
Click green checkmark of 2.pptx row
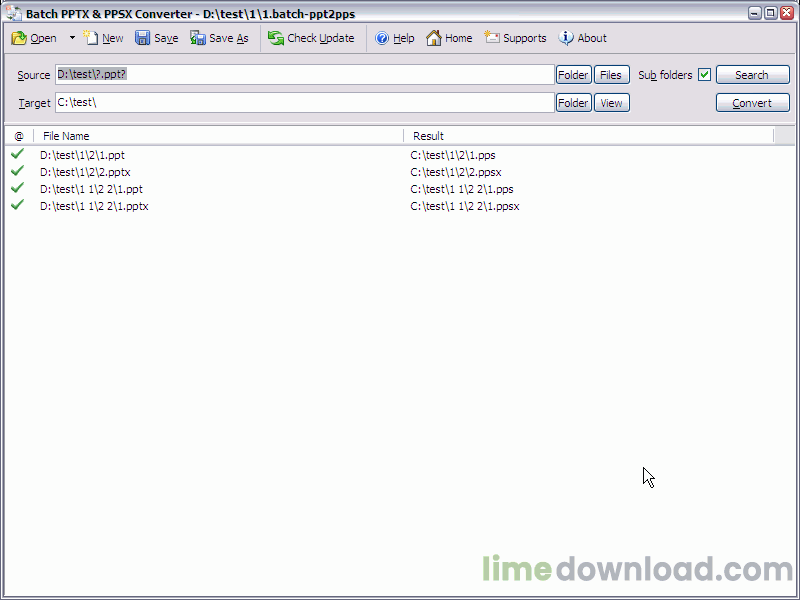[x=17, y=170]
